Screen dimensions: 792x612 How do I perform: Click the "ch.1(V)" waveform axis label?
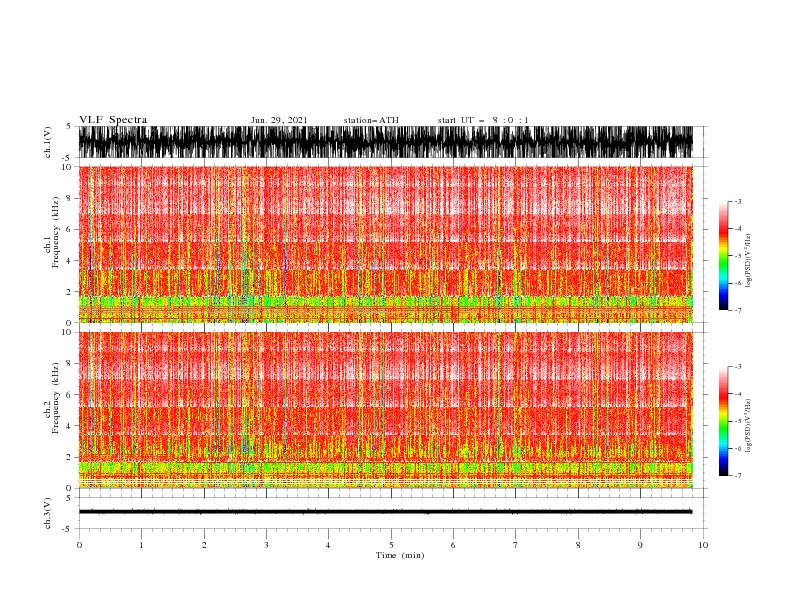pos(48,142)
